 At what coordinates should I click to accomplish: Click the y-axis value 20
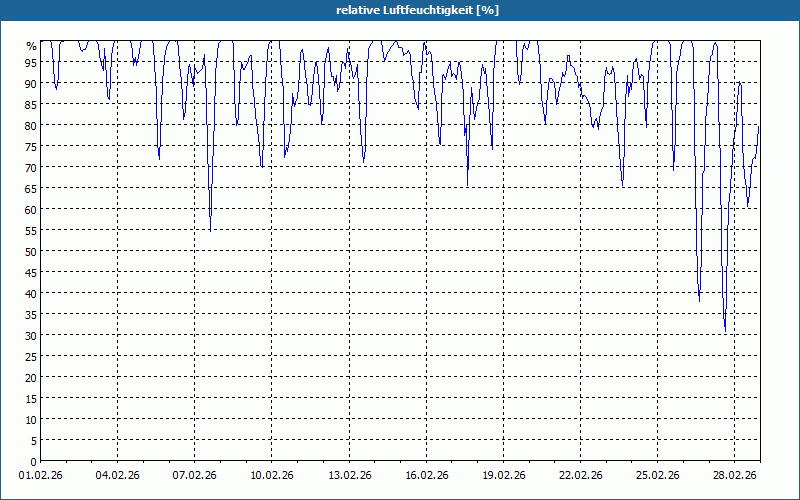coord(31,378)
